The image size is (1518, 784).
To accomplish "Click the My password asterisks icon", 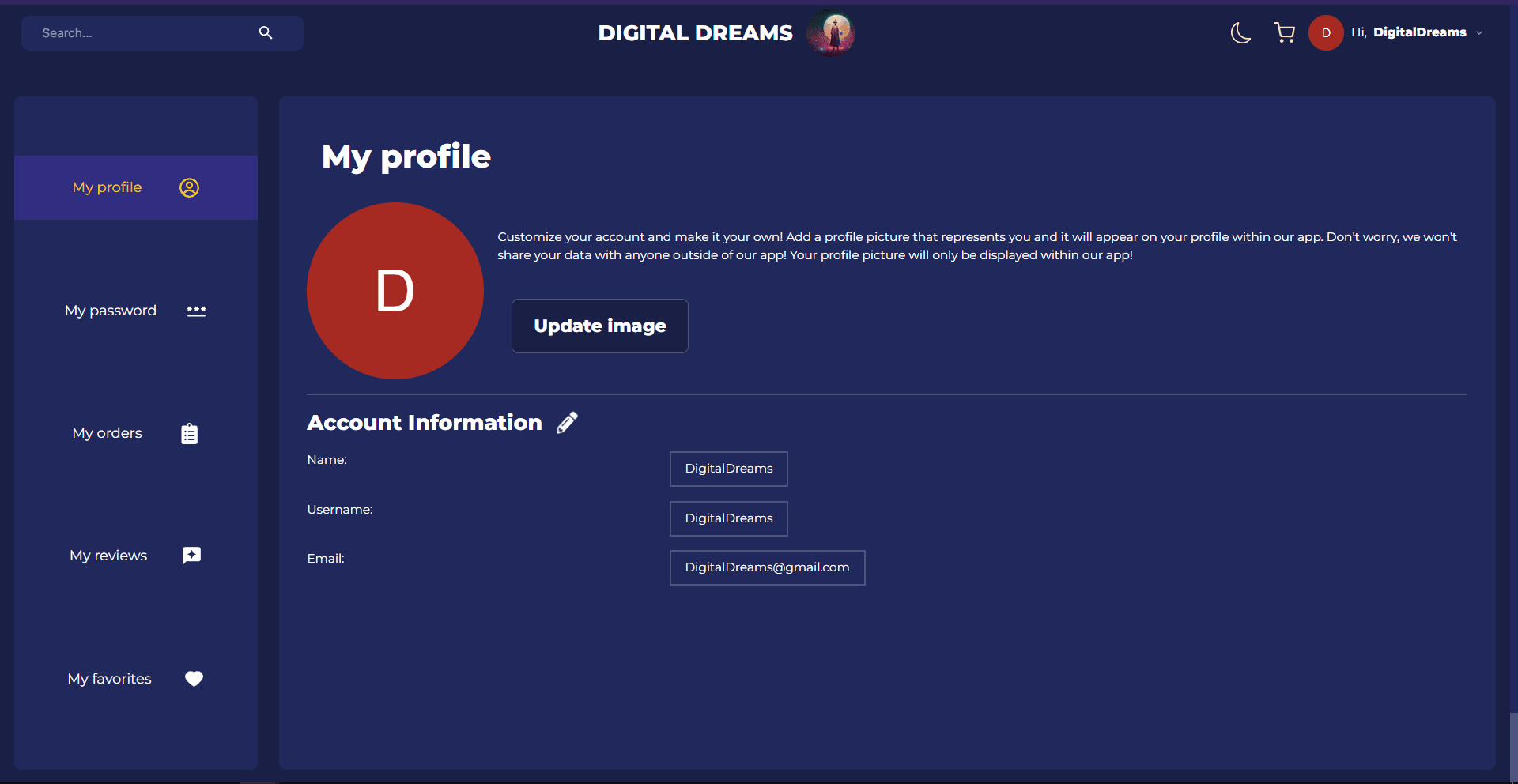I will pos(196,311).
